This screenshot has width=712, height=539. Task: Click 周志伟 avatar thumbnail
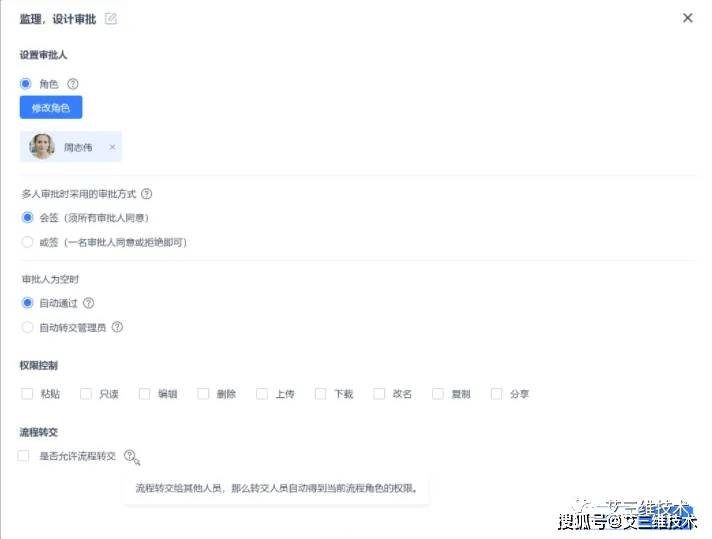coord(42,147)
